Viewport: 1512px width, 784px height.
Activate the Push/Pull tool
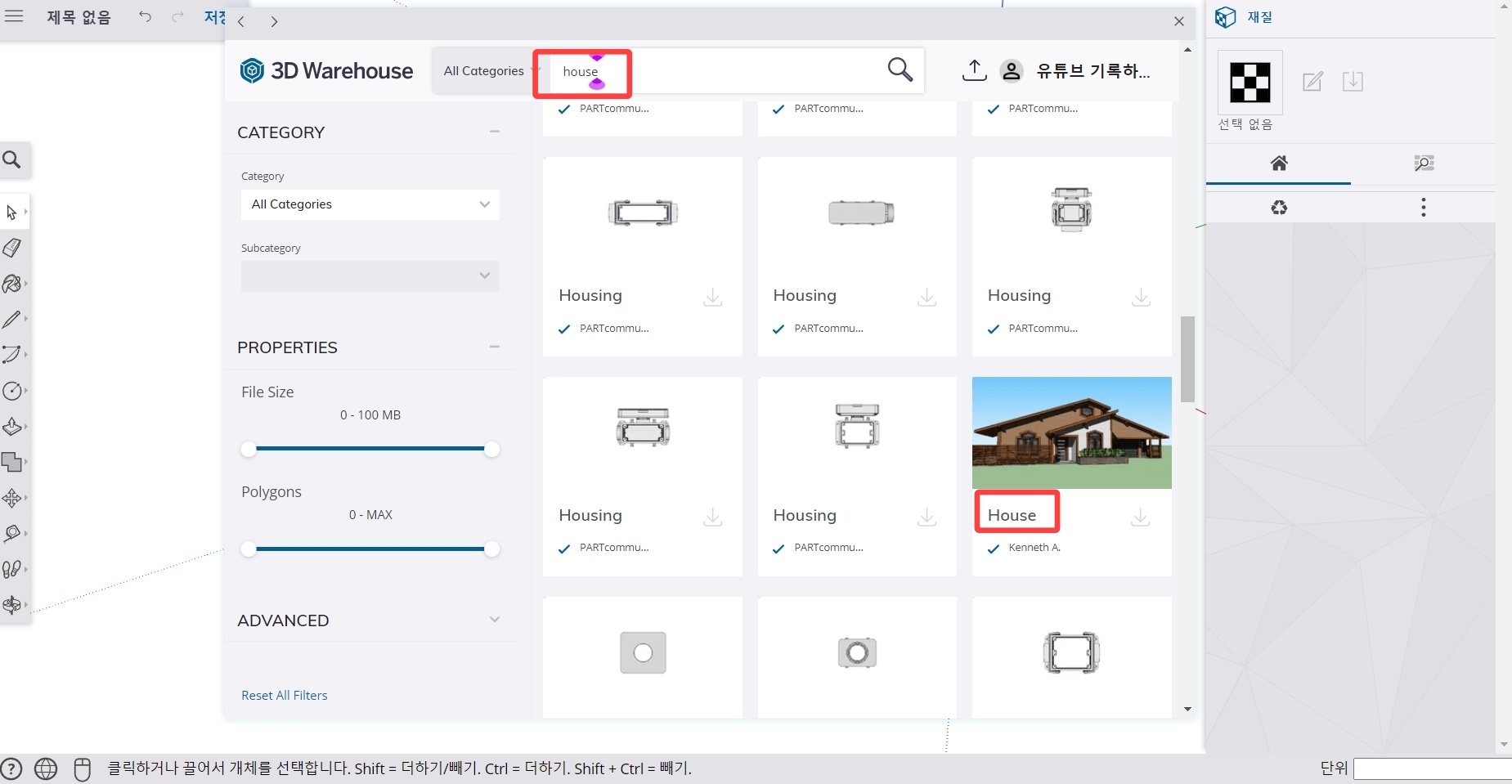point(12,426)
